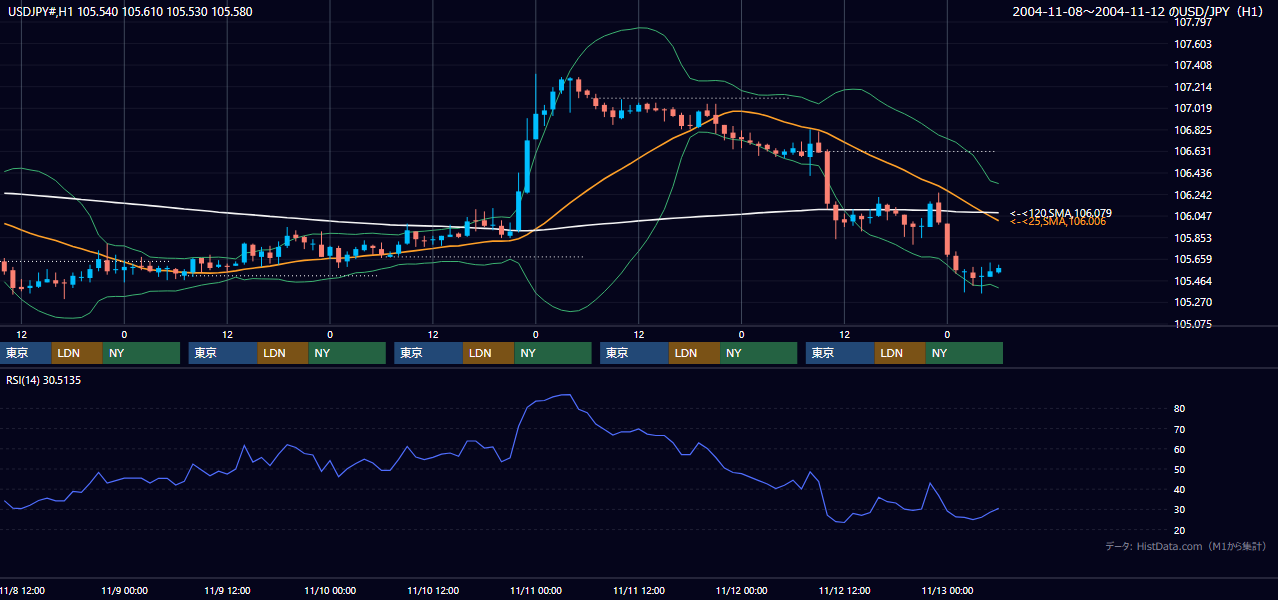Click the leftmost 東京 session block
The height and width of the screenshot is (600, 1278).
(25, 353)
